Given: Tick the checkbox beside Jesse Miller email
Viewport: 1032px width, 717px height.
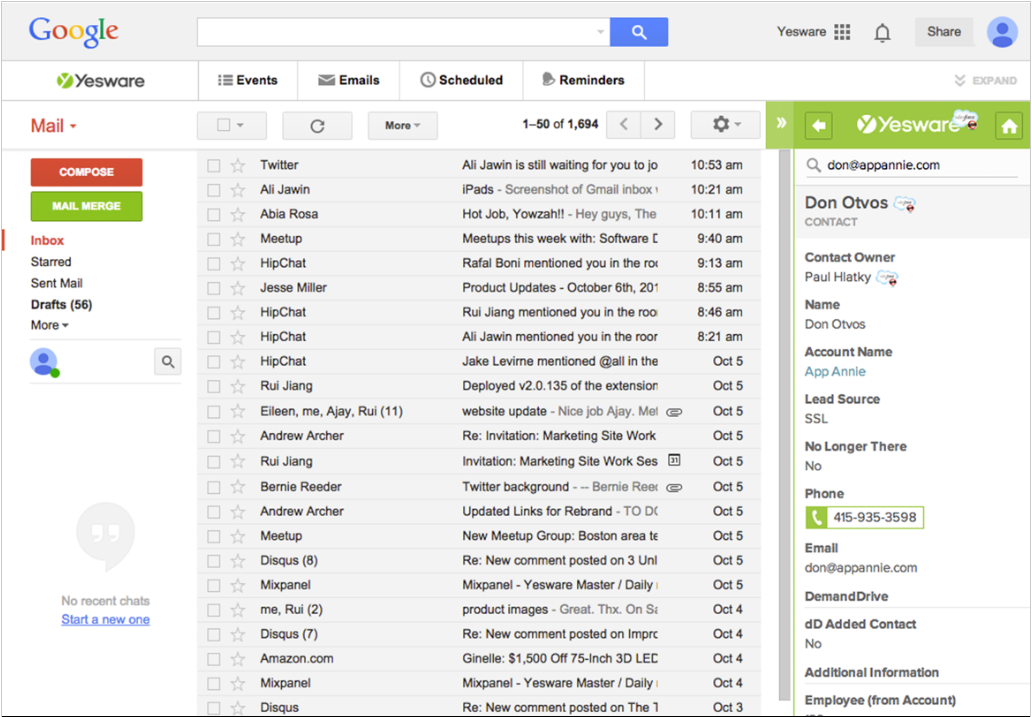Looking at the screenshot, I should [214, 288].
